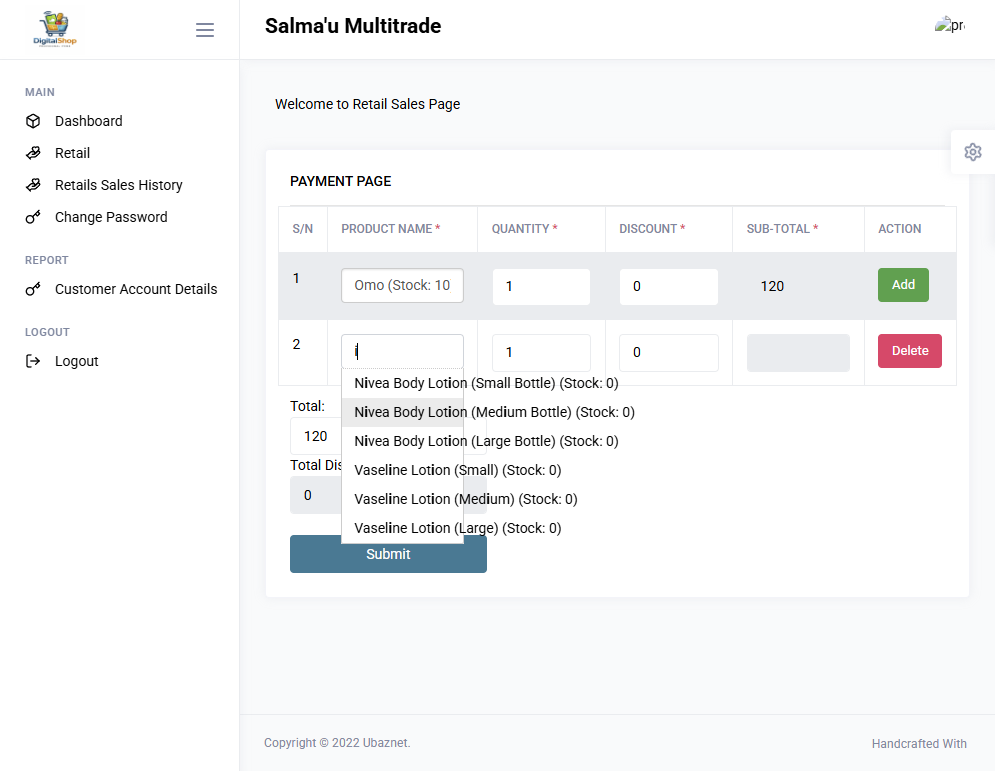Choose Nivea Body Lotion (Large Bottle)
Screen dimensions: 995x771
[x=486, y=442]
